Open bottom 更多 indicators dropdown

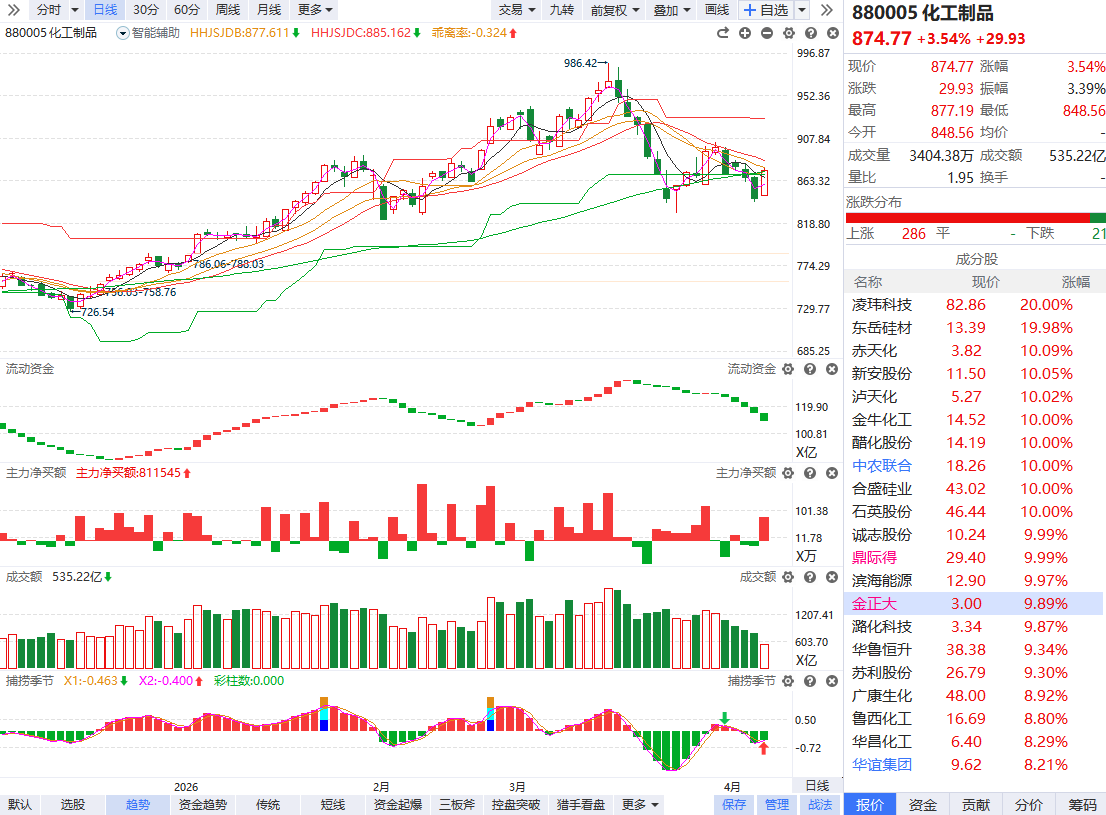click(x=640, y=805)
